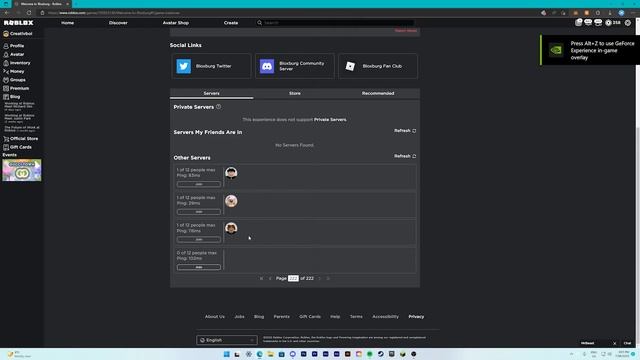Open the Chat panel button
640x360 pixels.
pos(627,343)
